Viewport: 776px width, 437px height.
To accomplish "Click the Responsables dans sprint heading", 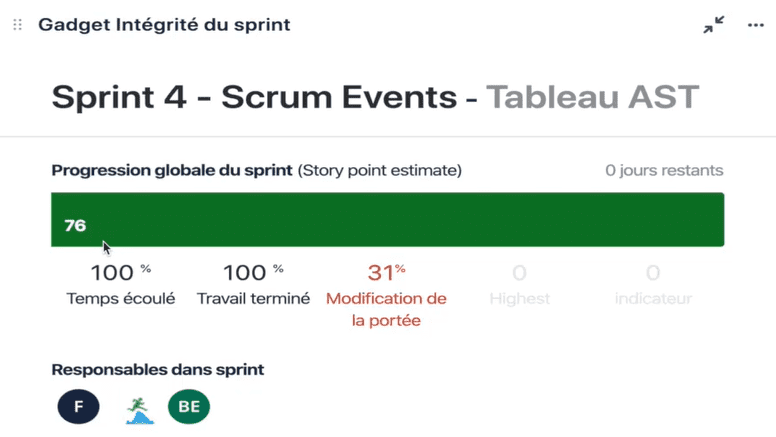I will 158,370.
